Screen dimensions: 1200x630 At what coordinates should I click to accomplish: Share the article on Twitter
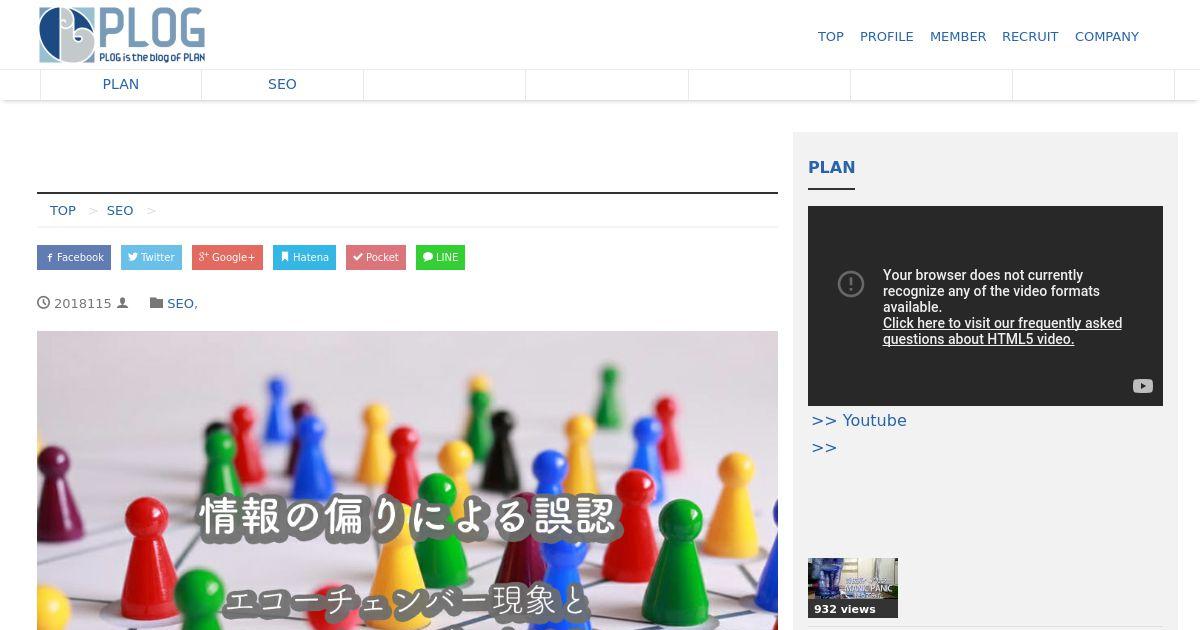click(x=151, y=257)
